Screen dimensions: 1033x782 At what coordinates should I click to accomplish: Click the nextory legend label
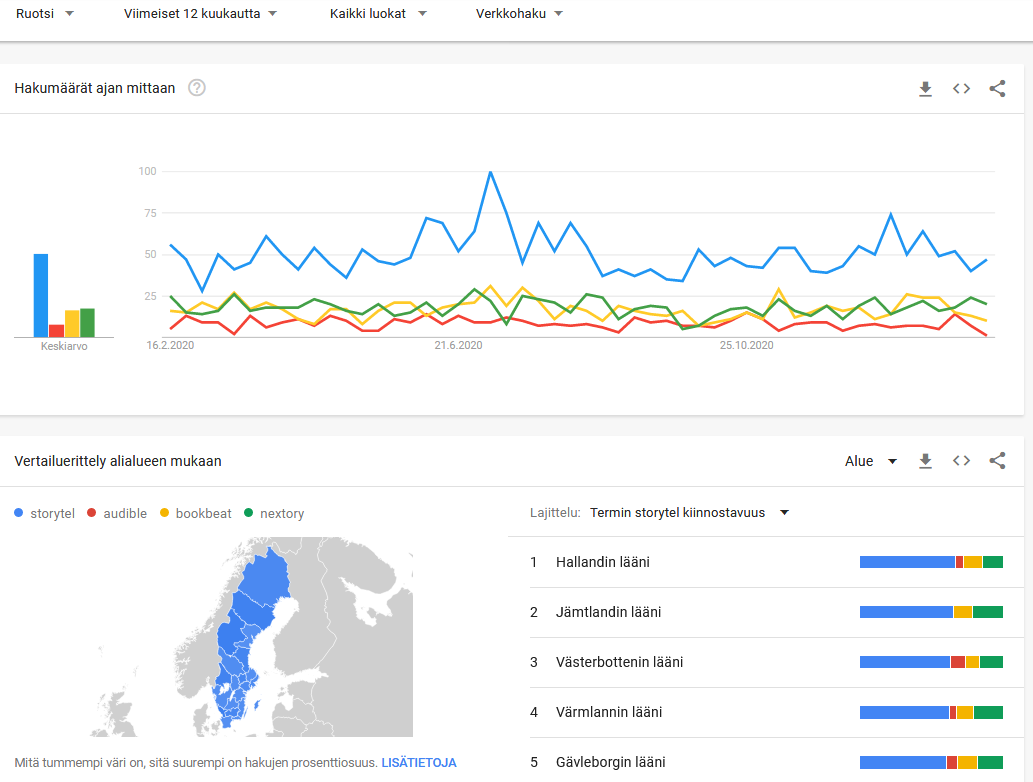[x=282, y=514]
